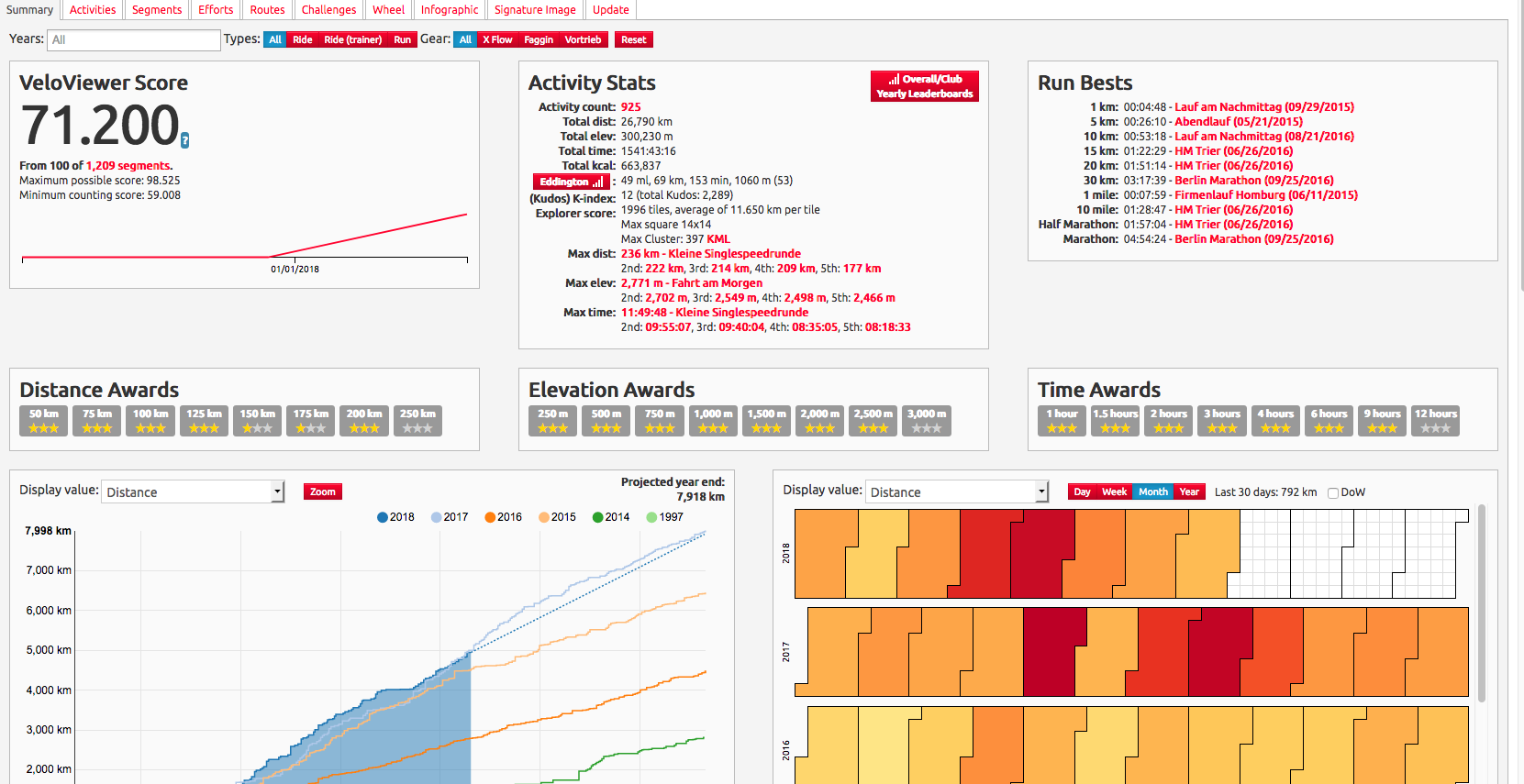Click the 125 km distance award badge
The height and width of the screenshot is (784, 1524).
pos(204,421)
